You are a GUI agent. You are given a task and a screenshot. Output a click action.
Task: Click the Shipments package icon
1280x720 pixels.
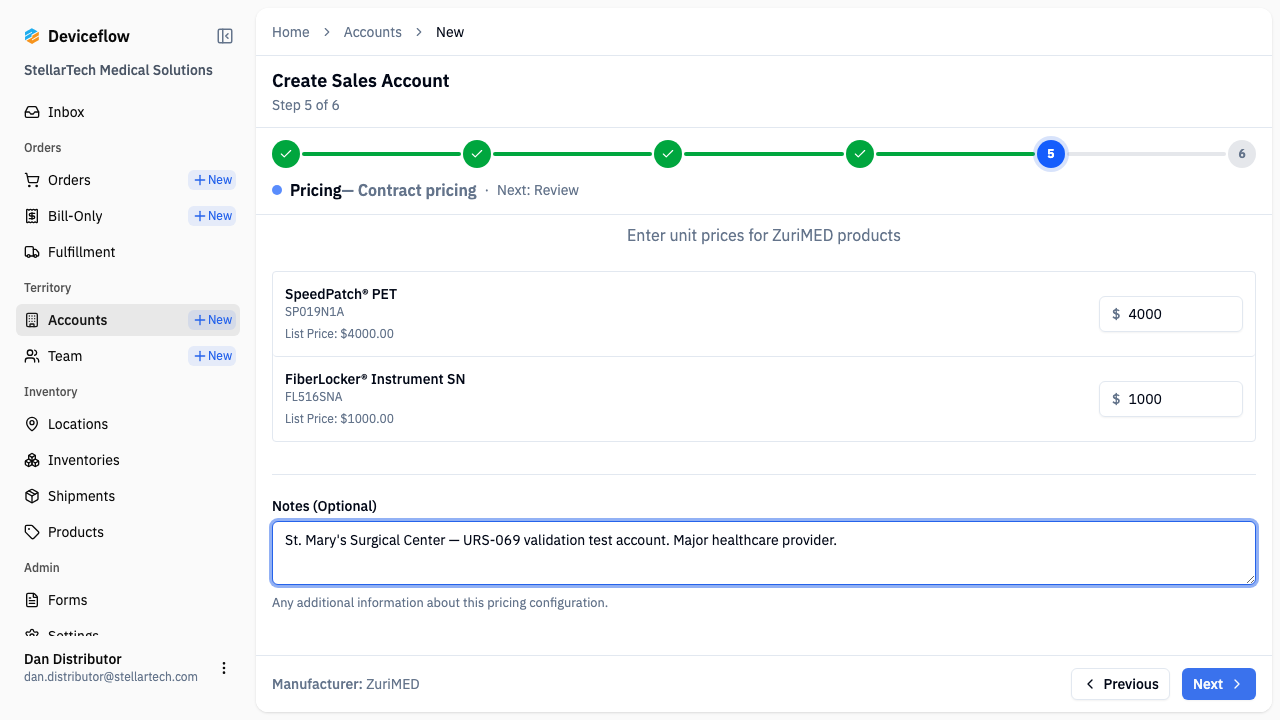[32, 496]
